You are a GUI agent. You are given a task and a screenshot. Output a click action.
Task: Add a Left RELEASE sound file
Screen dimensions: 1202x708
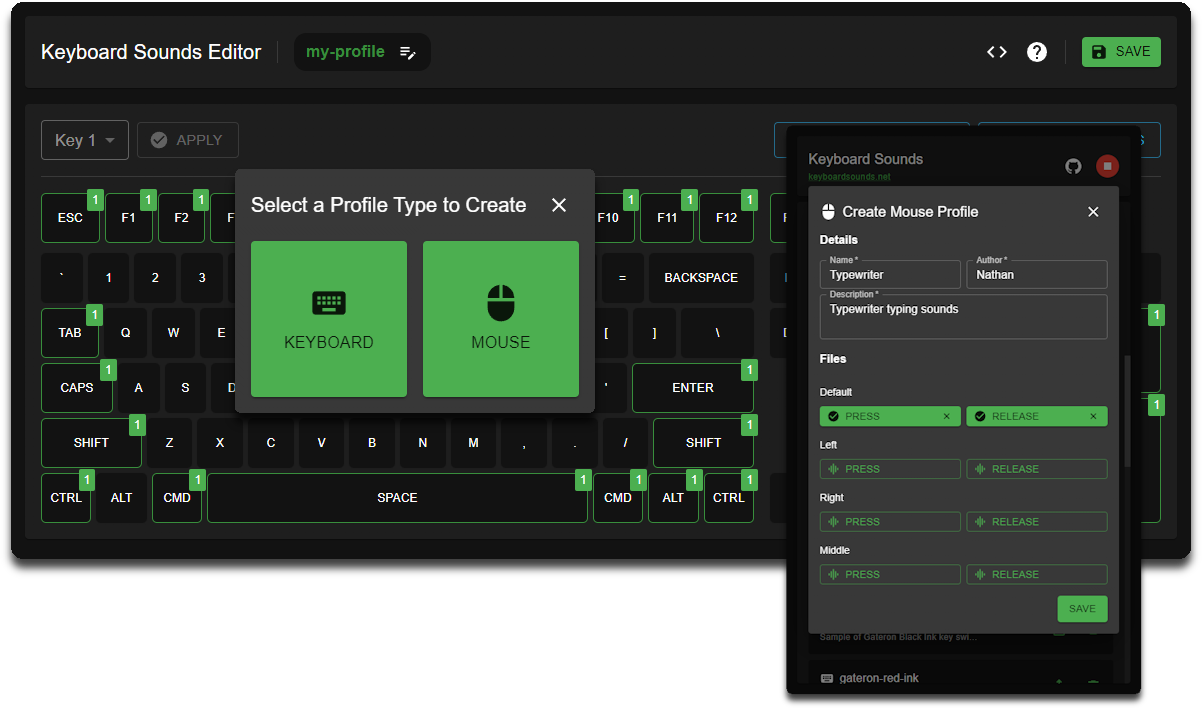click(1037, 469)
